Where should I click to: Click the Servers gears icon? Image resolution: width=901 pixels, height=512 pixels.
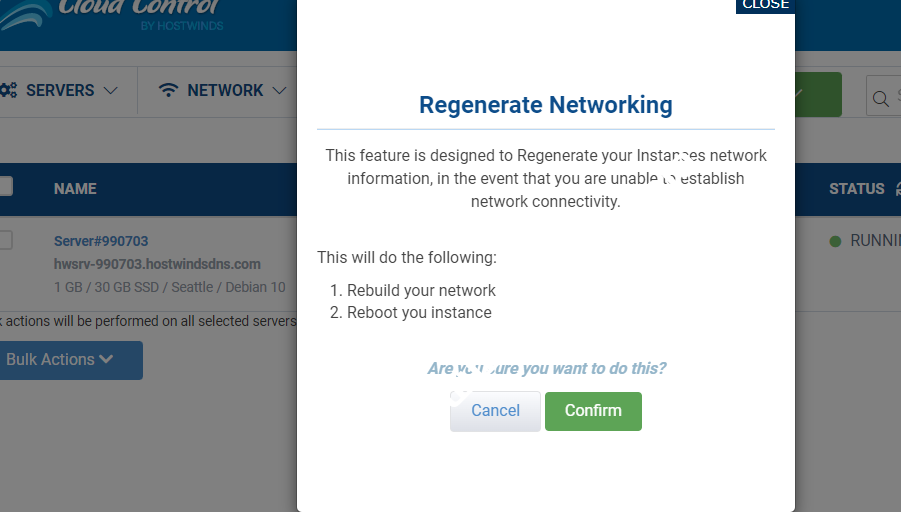pos(8,90)
